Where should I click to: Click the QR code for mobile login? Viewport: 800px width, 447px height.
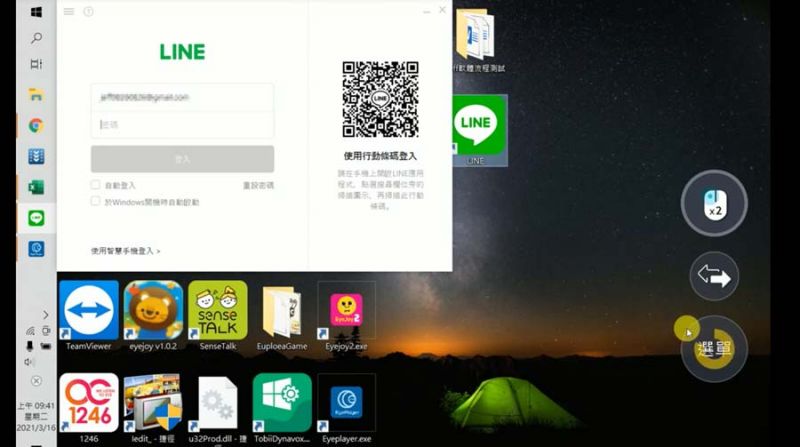pos(380,99)
